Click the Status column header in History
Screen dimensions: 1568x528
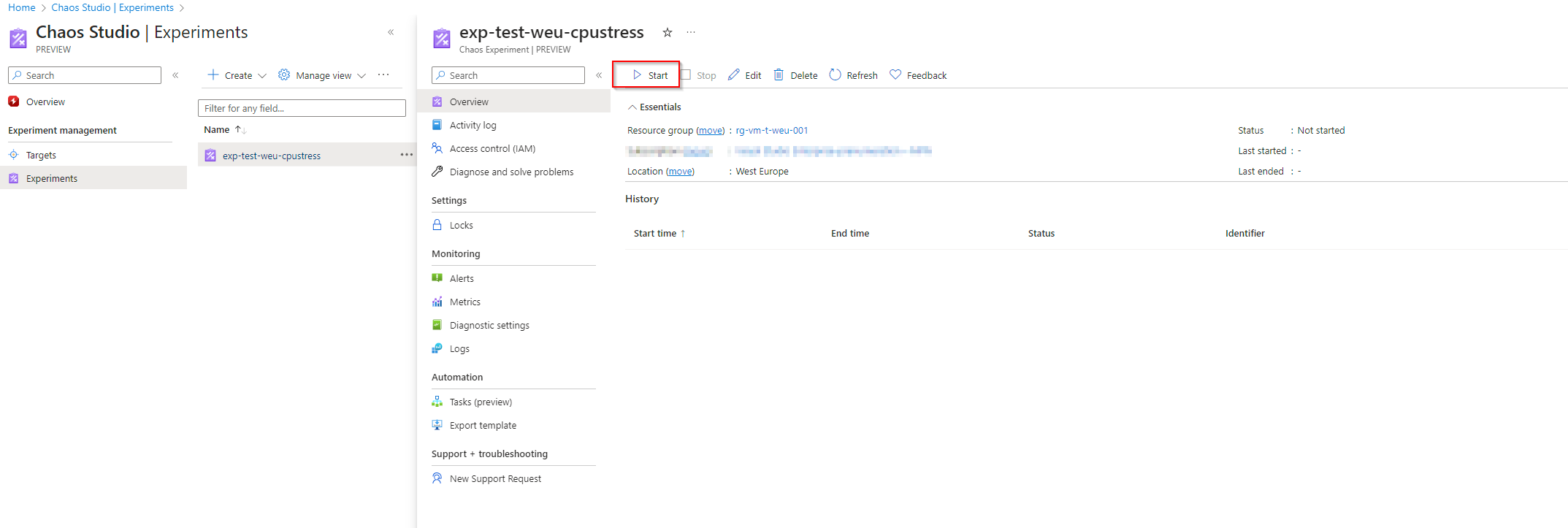point(1041,234)
